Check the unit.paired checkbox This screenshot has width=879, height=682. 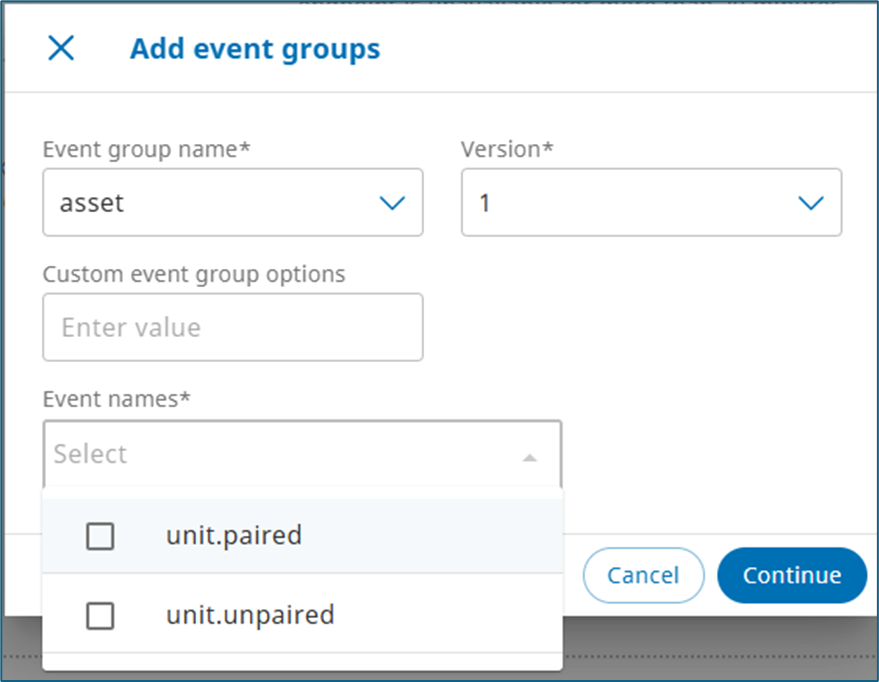click(100, 537)
